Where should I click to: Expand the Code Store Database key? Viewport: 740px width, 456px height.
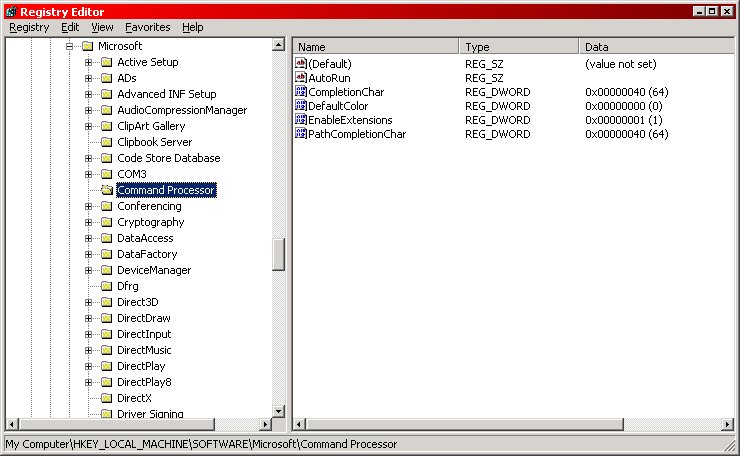click(x=88, y=158)
